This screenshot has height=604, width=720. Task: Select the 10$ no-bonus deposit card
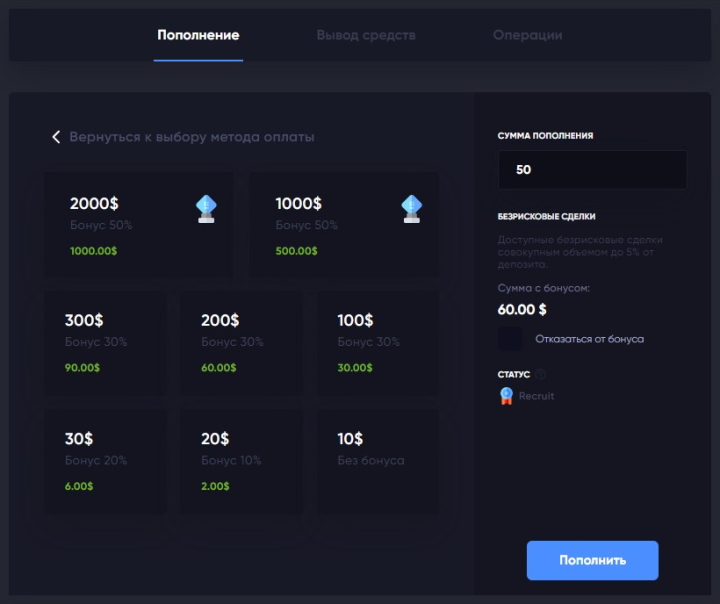[378, 460]
